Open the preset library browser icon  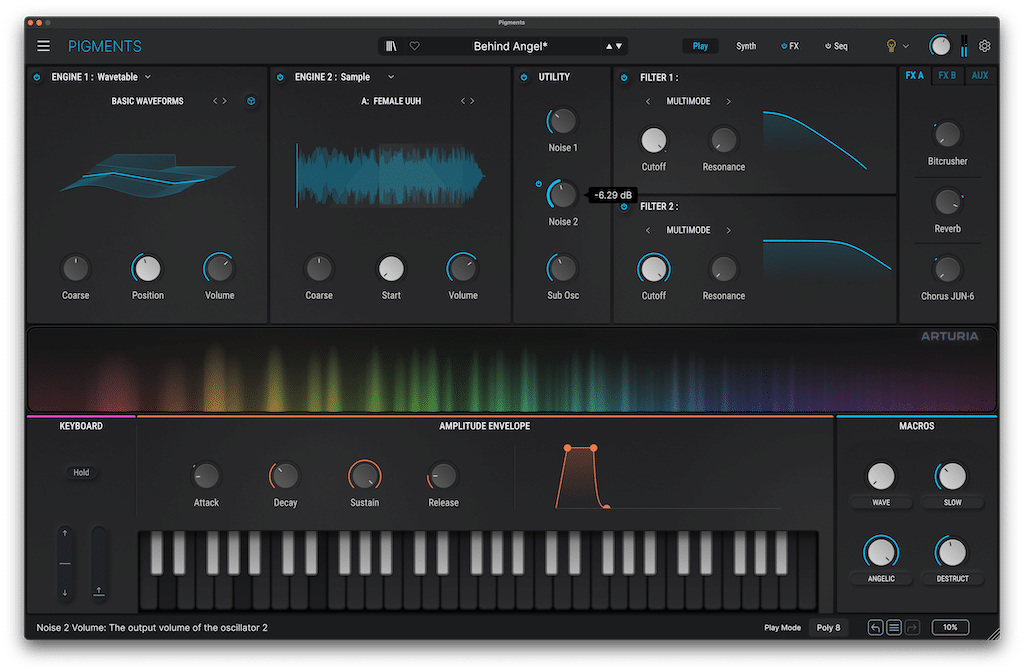click(x=391, y=46)
